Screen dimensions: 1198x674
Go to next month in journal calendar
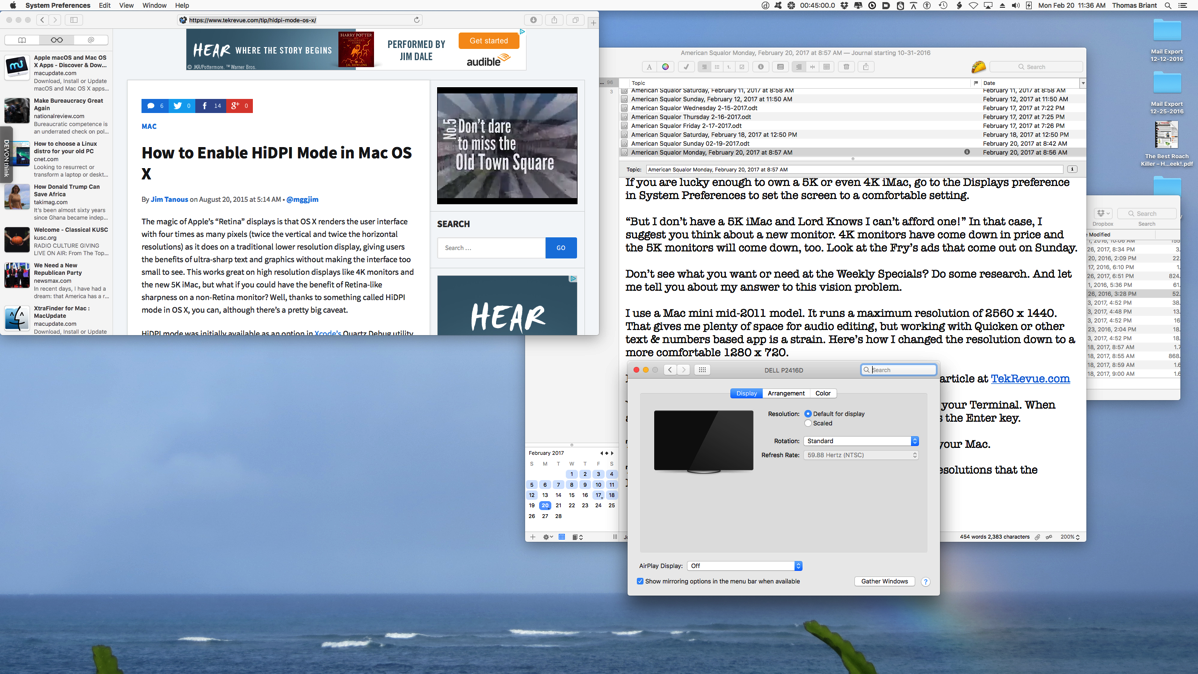tap(612, 453)
